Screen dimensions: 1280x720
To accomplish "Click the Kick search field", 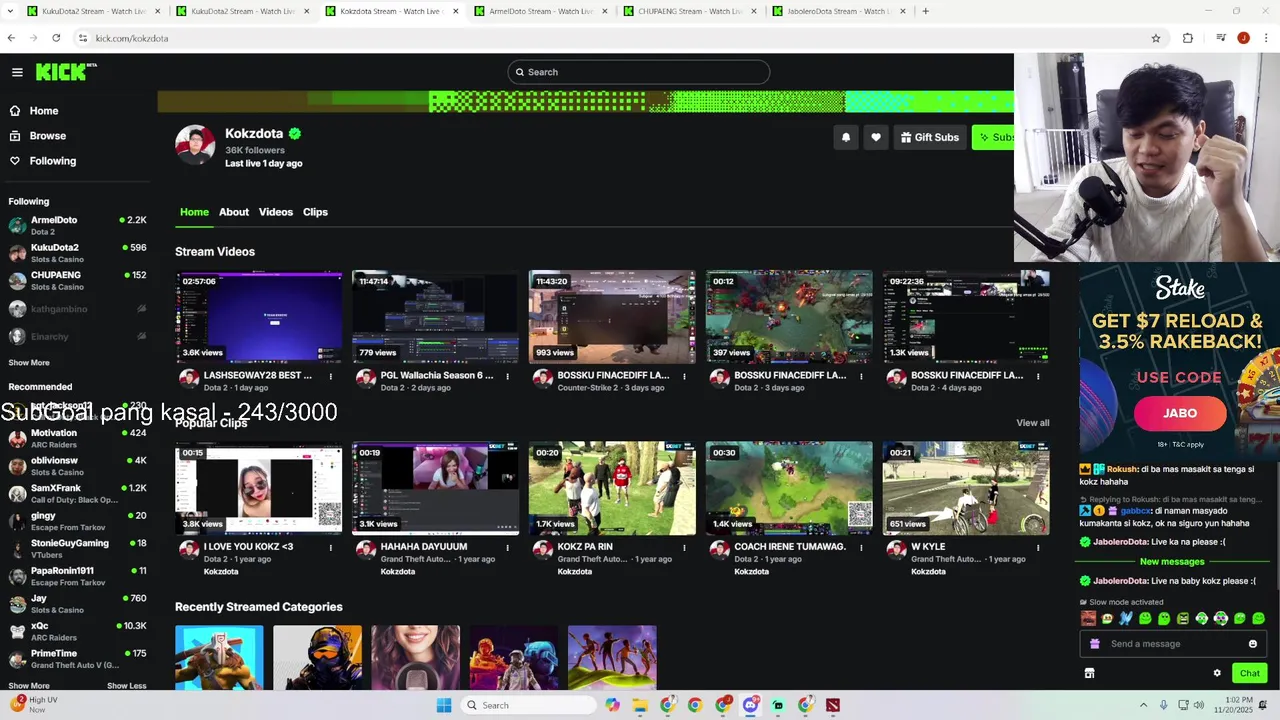I will click(x=638, y=72).
